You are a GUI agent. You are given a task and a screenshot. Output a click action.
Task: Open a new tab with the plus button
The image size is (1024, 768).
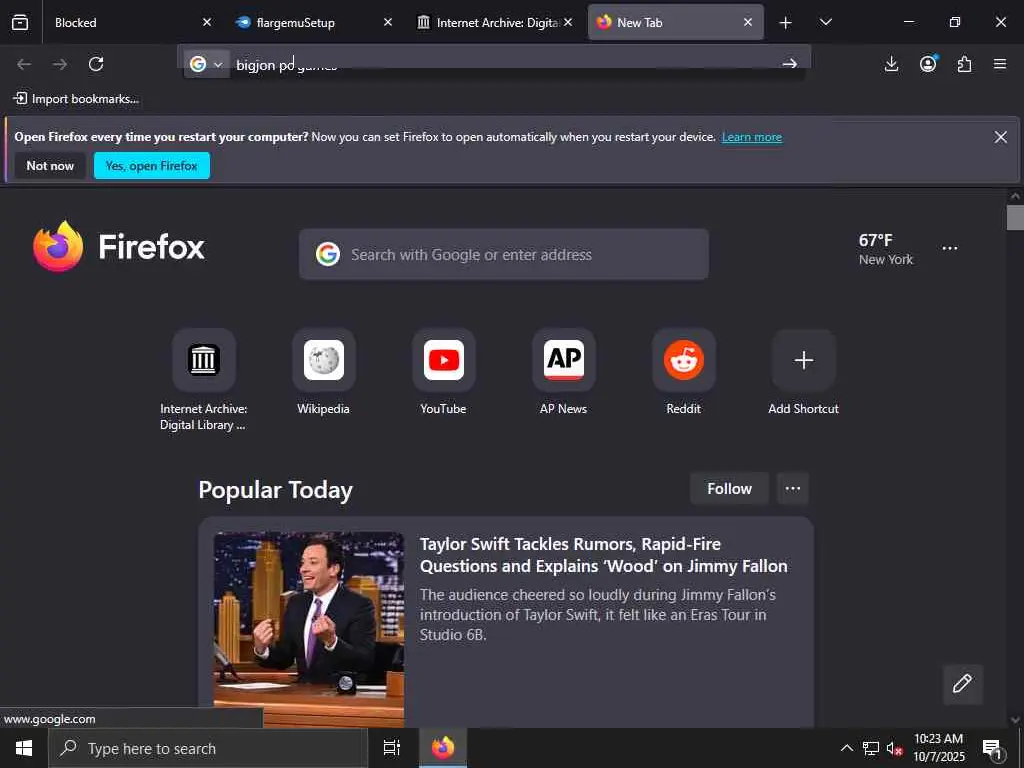(x=786, y=23)
